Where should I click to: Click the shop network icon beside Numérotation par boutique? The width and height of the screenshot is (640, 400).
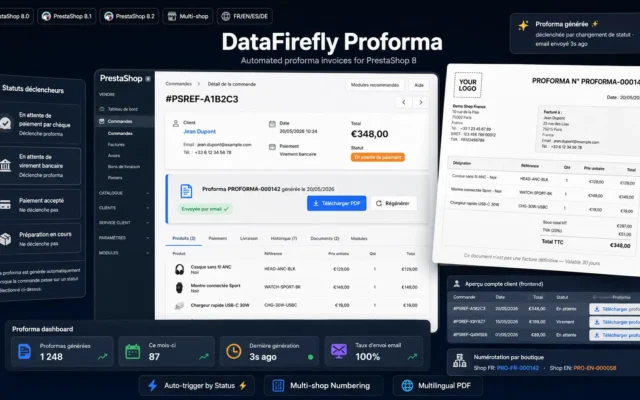(x=460, y=360)
